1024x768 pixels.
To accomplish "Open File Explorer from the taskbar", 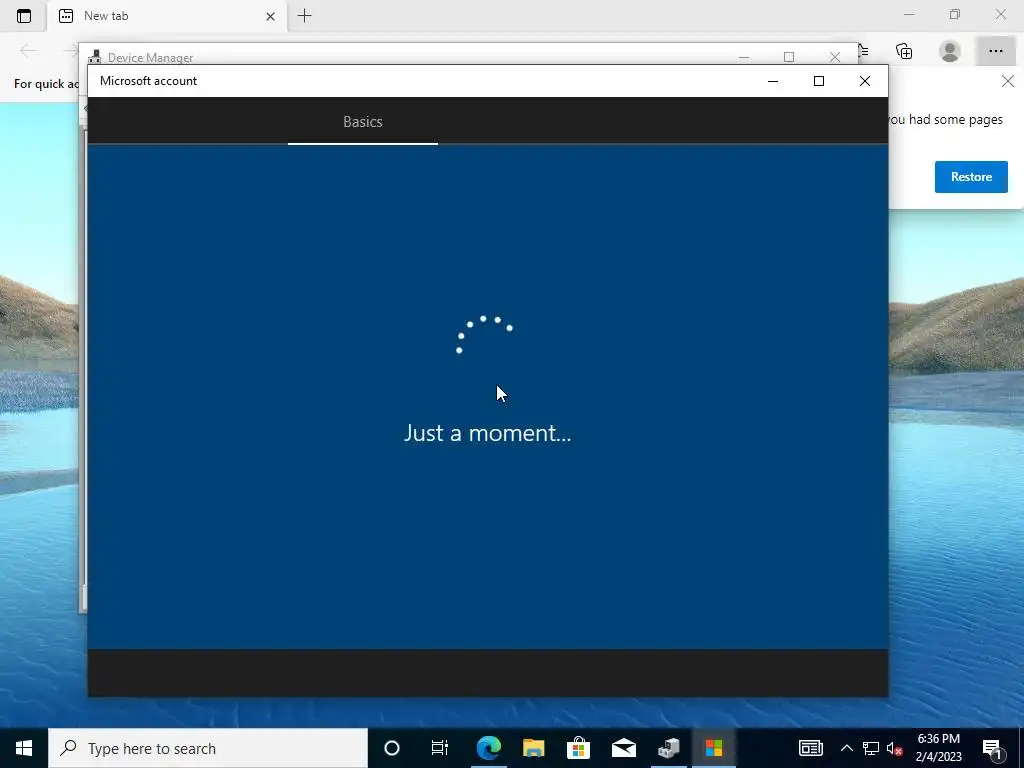I will pyautogui.click(x=534, y=748).
